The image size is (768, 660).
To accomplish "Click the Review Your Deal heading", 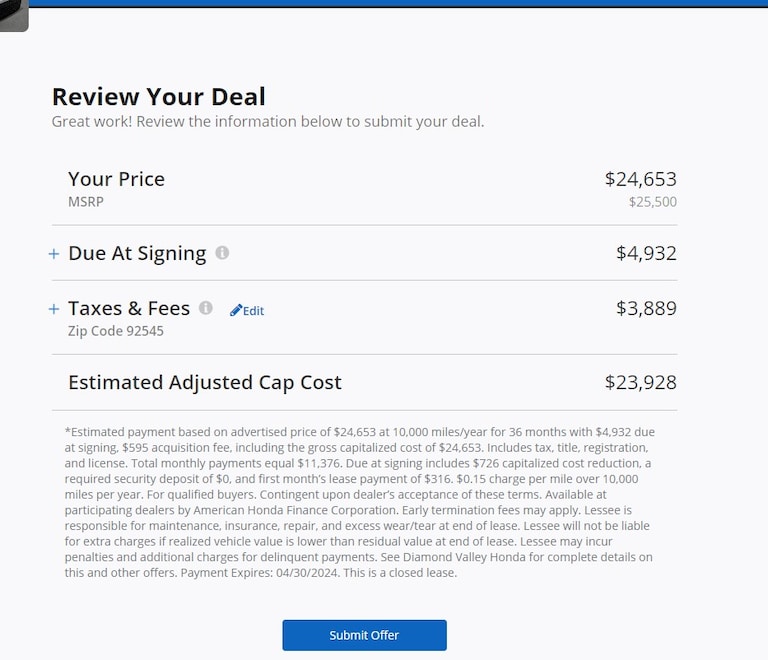I will [159, 97].
